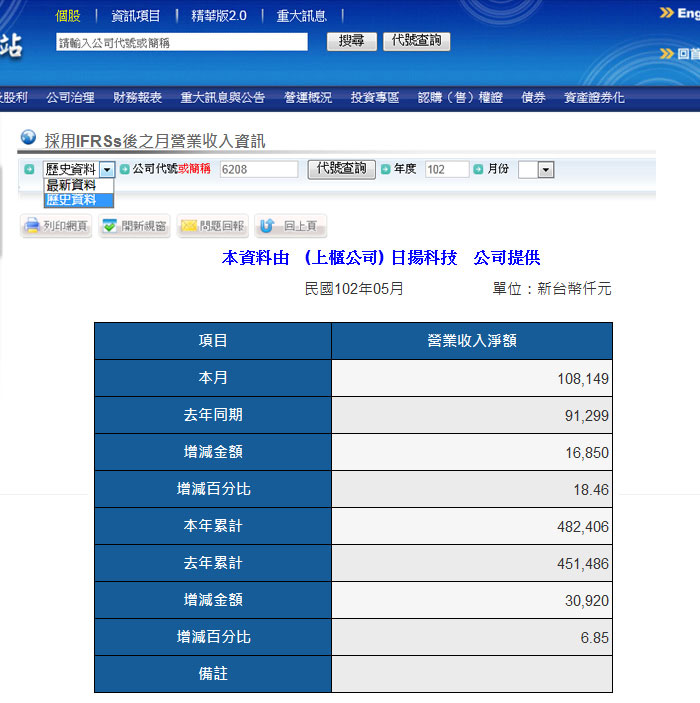Click the 公司代號 field containing 6208
The image size is (700, 703).
(x=258, y=170)
